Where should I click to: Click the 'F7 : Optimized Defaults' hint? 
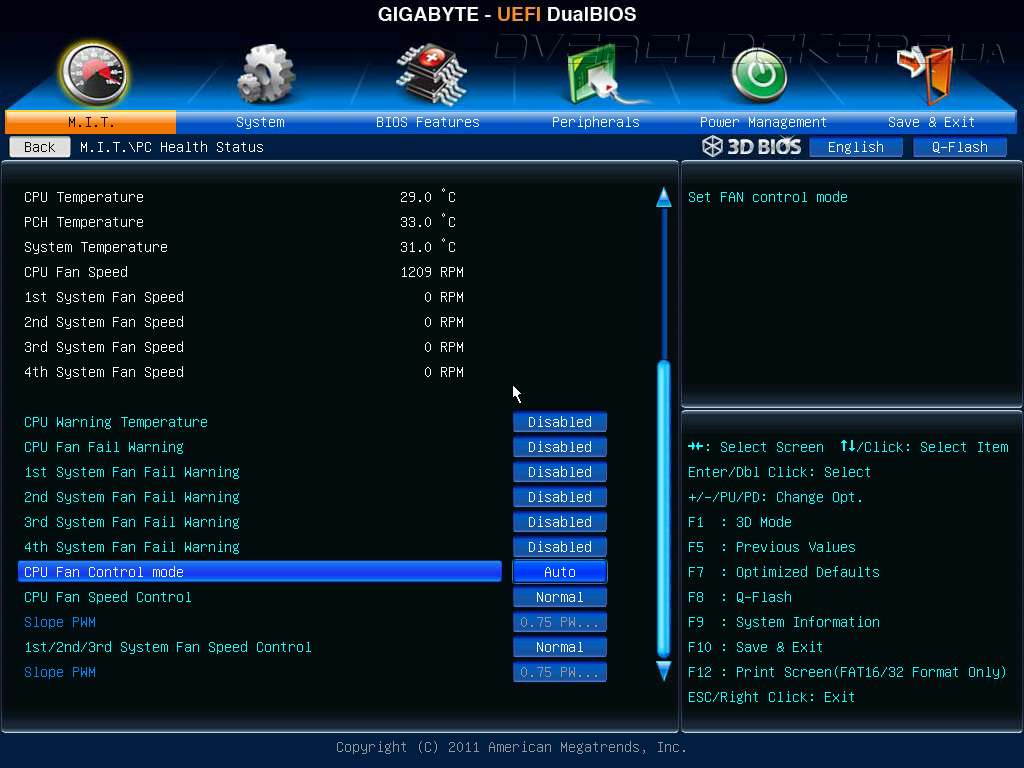point(784,572)
